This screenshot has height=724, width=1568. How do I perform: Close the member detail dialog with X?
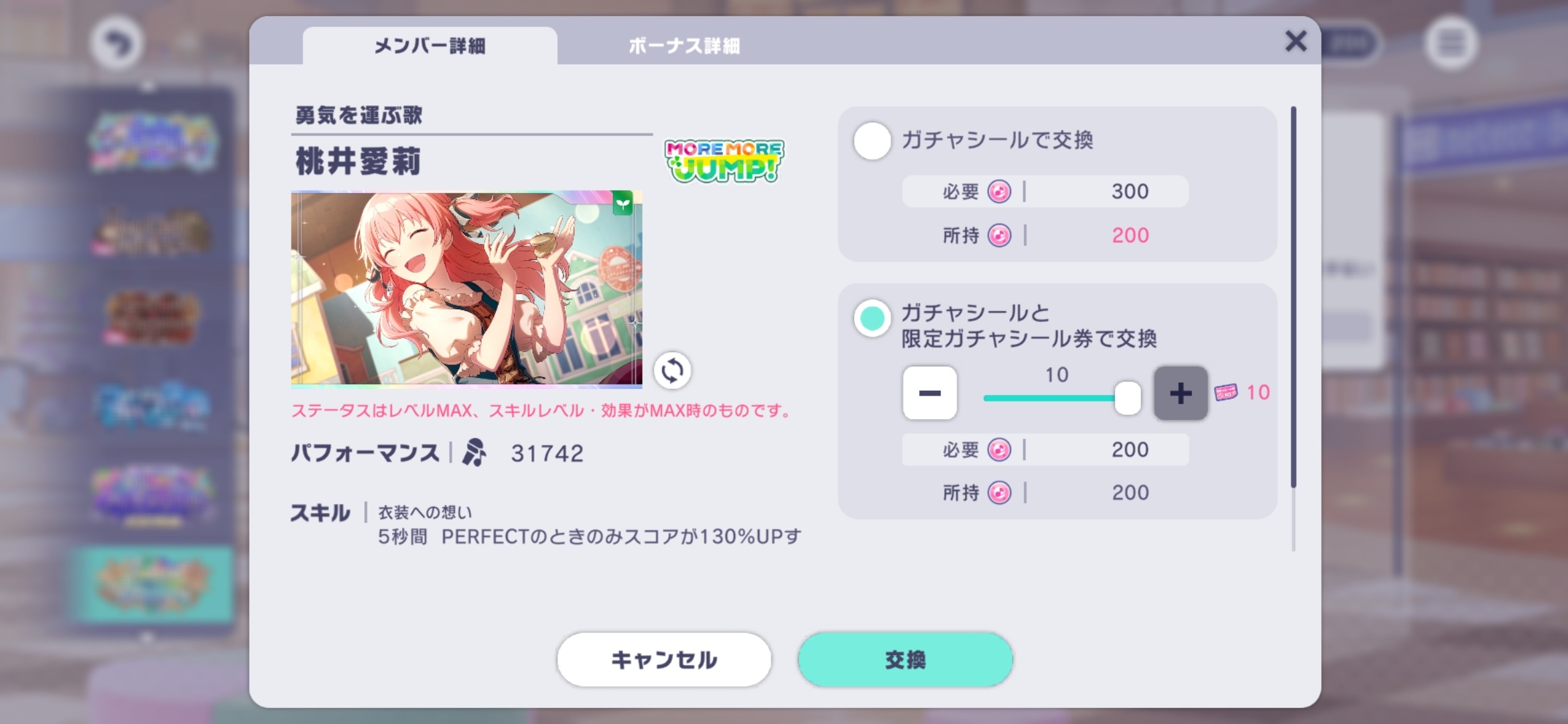[x=1296, y=42]
